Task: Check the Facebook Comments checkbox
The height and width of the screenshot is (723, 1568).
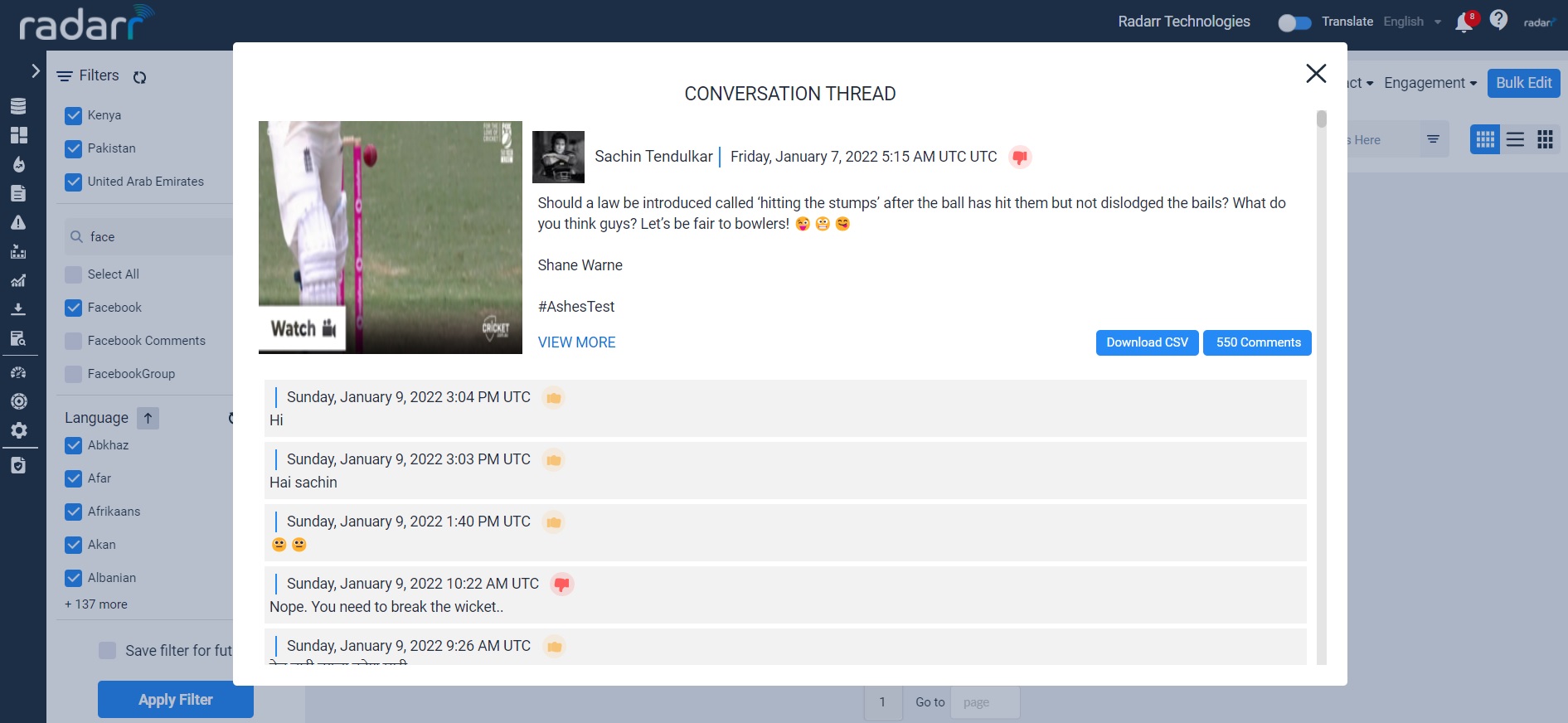Action: point(74,341)
